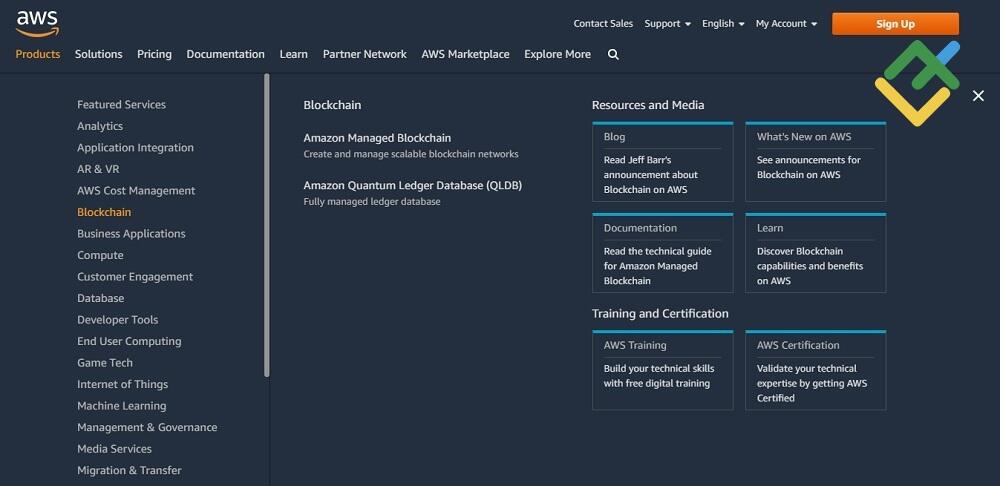Click the orange Sign Up button
This screenshot has width=1000, height=486.
[895, 24]
